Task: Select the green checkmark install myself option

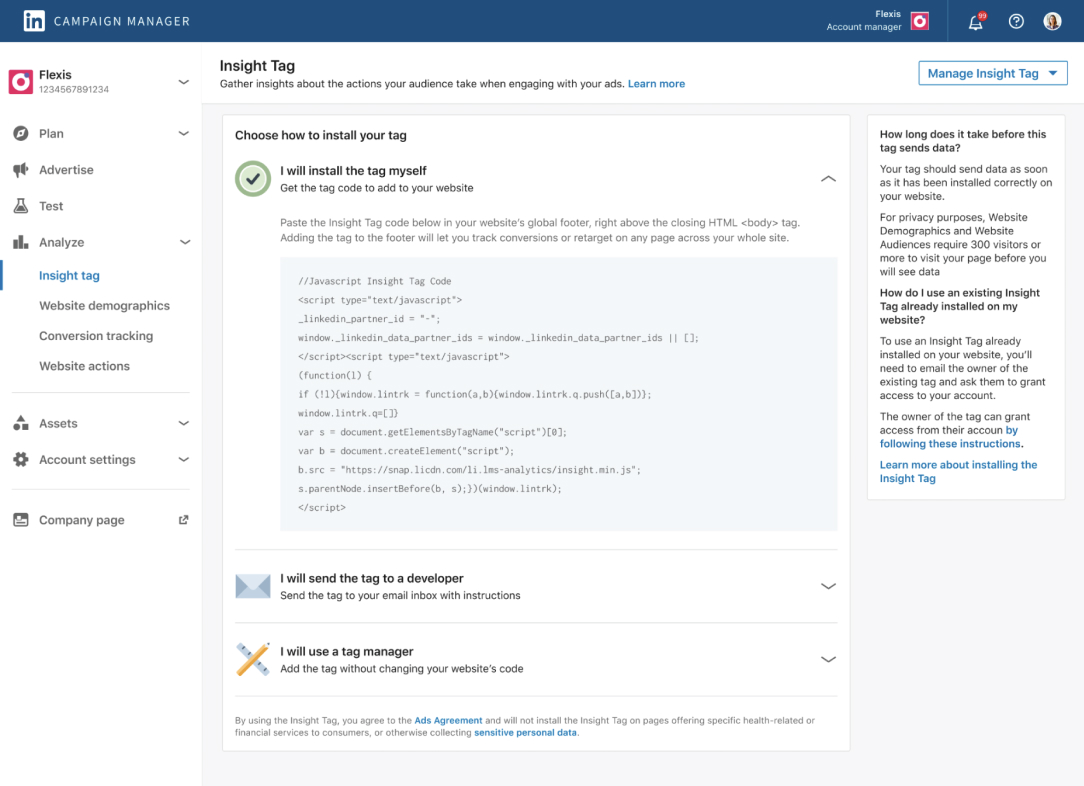Action: pyautogui.click(x=253, y=178)
